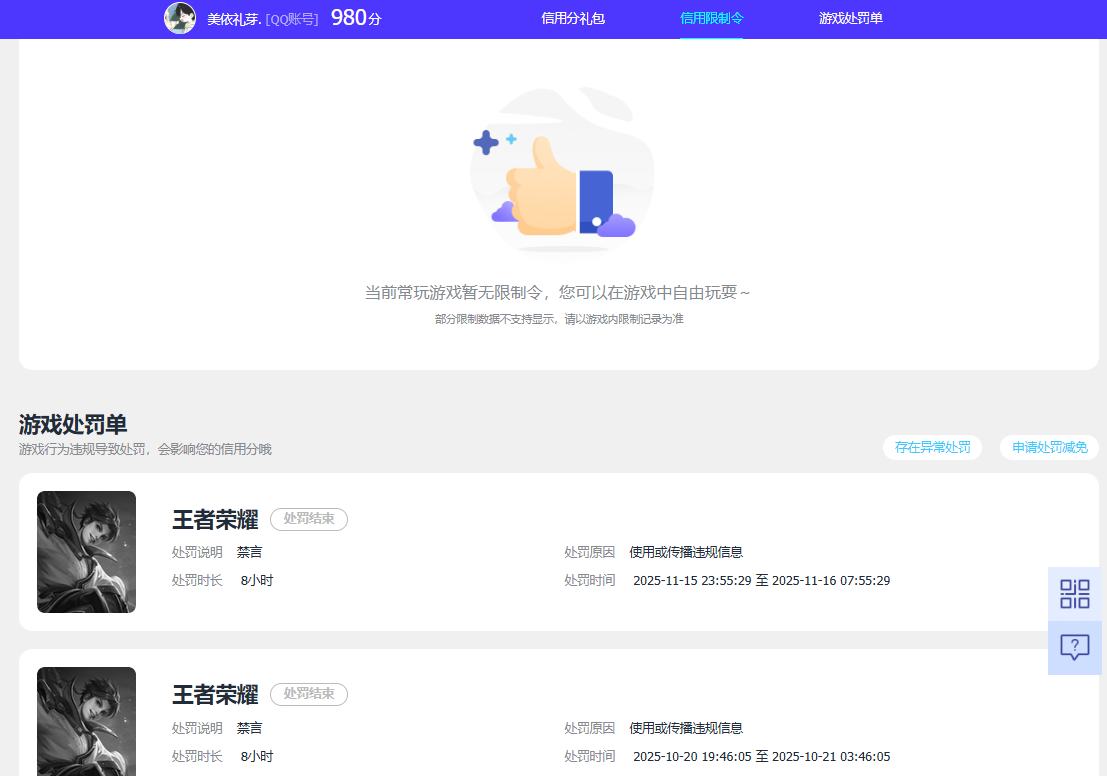Viewport: 1107px width, 776px height.
Task: Click 处罚结束 badge on 2025-10-20 penalty card
Action: click(x=309, y=694)
